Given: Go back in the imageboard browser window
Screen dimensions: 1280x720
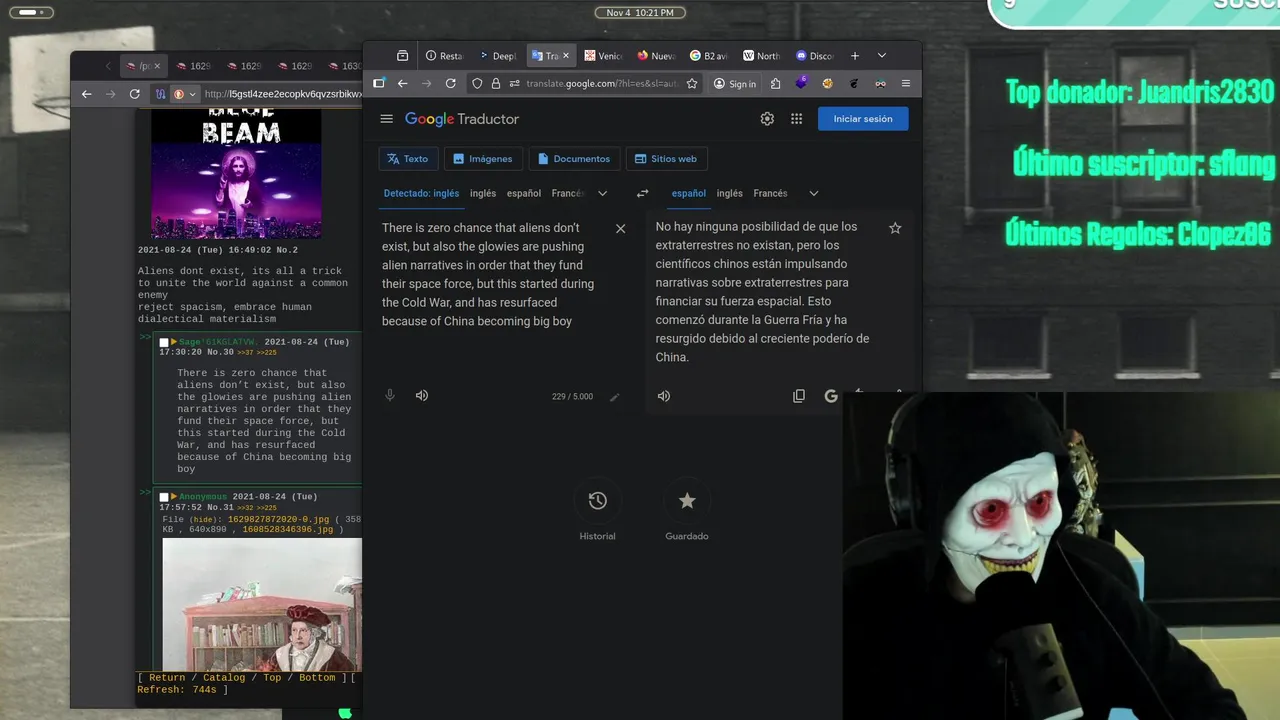Looking at the screenshot, I should 87,94.
